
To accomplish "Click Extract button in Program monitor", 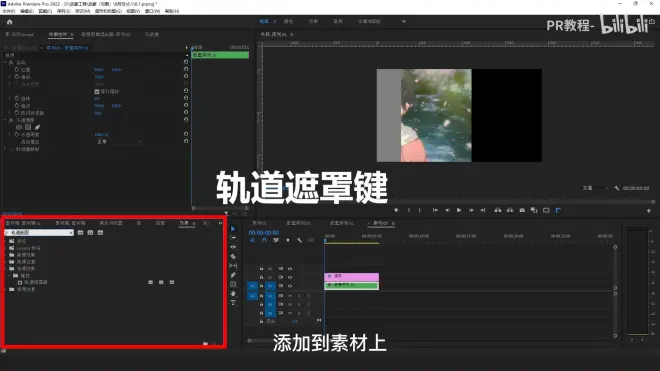I will click(x=510, y=210).
